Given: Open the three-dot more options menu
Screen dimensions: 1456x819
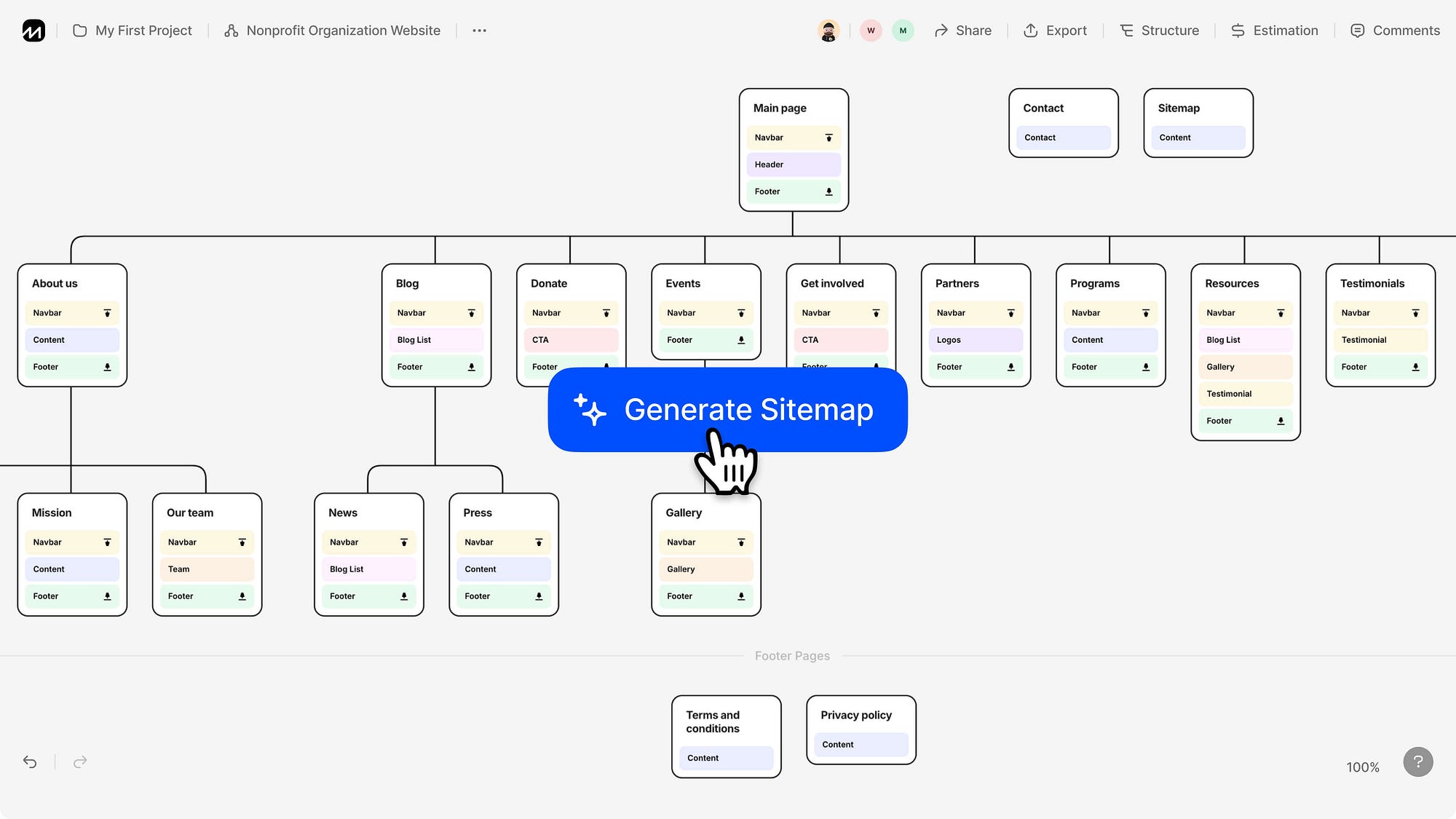Looking at the screenshot, I should 479,31.
